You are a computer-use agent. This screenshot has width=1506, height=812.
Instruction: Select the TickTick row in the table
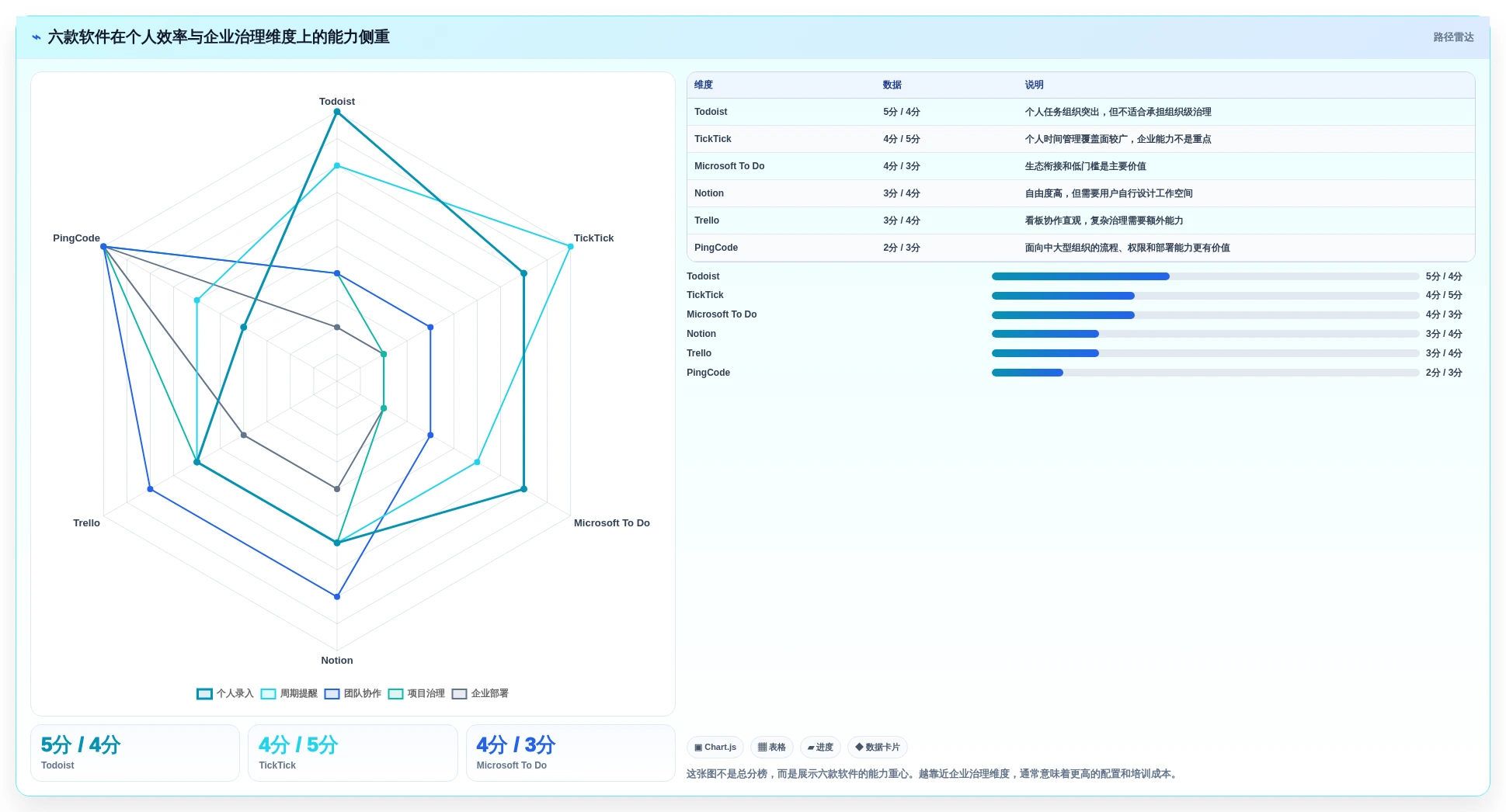(x=1081, y=139)
